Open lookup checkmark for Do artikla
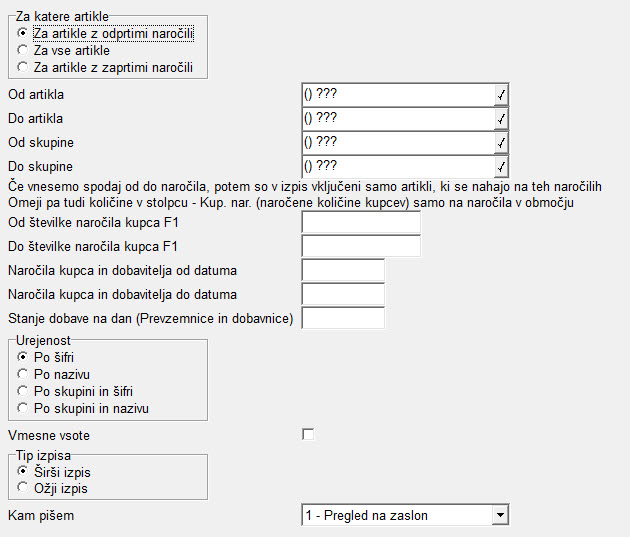630x537 pixels. 501,119
